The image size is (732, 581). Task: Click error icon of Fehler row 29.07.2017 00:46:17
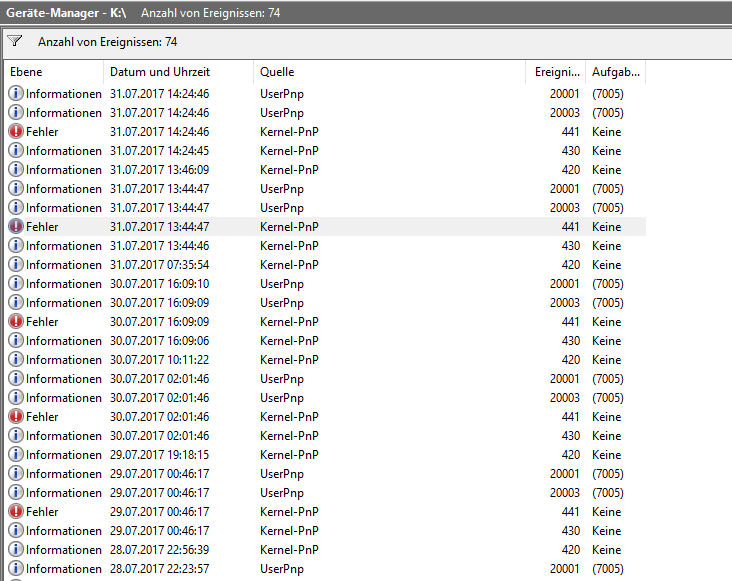pyautogui.click(x=16, y=511)
